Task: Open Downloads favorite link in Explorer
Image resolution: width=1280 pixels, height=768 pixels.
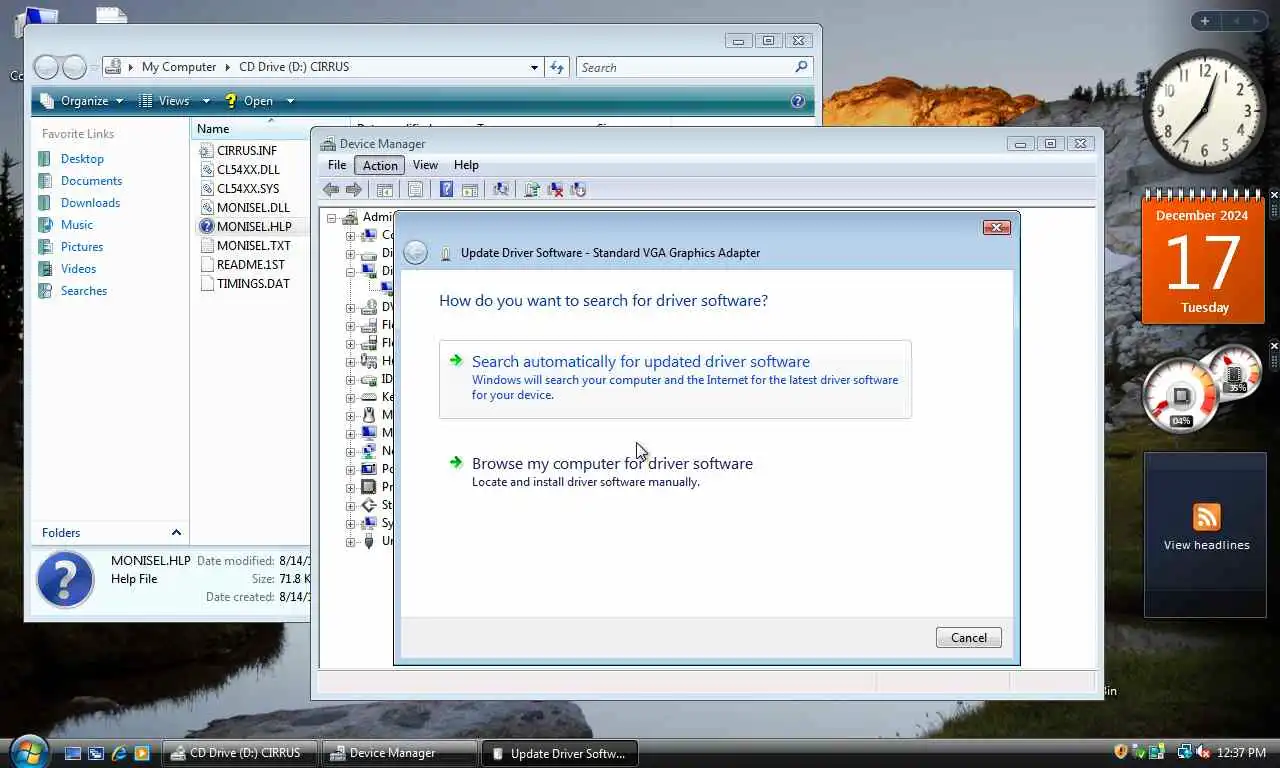Action: click(x=90, y=203)
